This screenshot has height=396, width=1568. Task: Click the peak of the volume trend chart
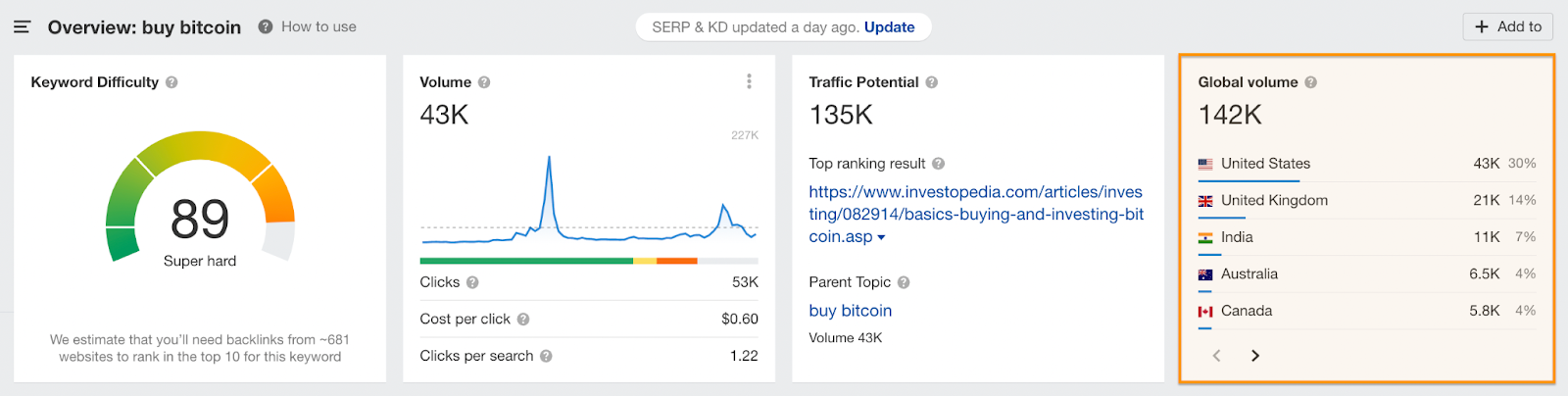click(x=549, y=158)
